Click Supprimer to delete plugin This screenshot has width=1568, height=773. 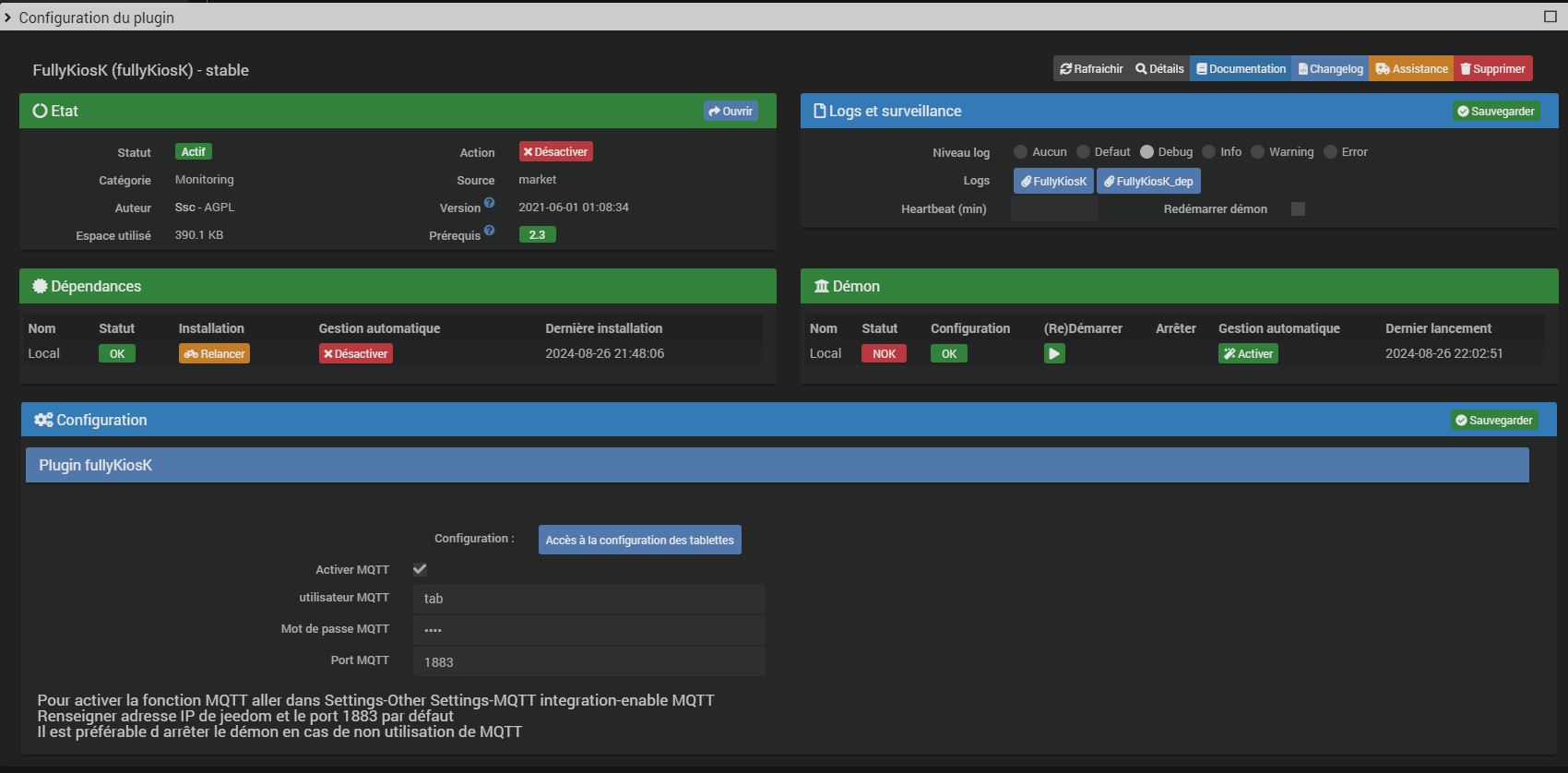1492,69
